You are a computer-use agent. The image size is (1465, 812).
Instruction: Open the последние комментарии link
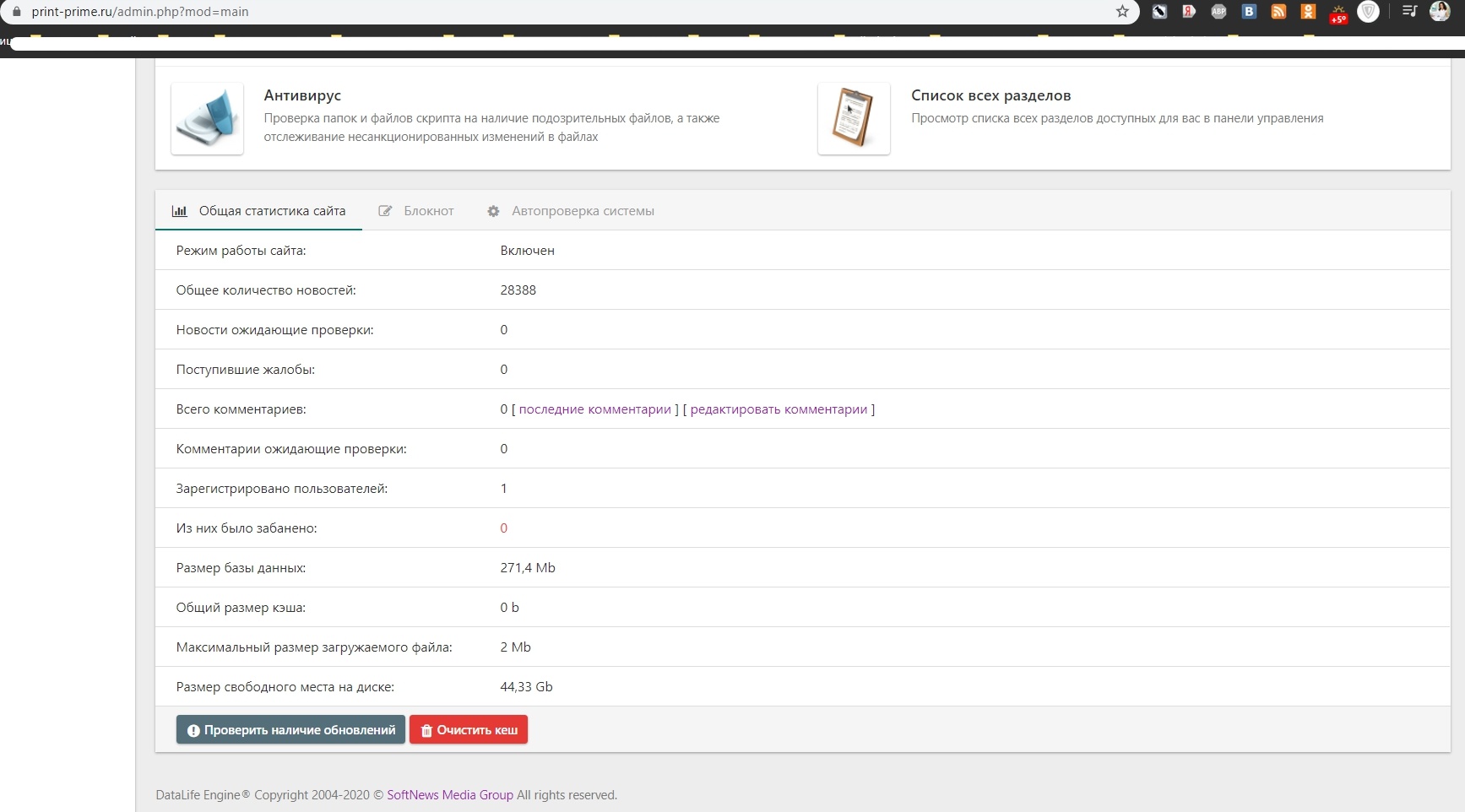[x=594, y=409]
